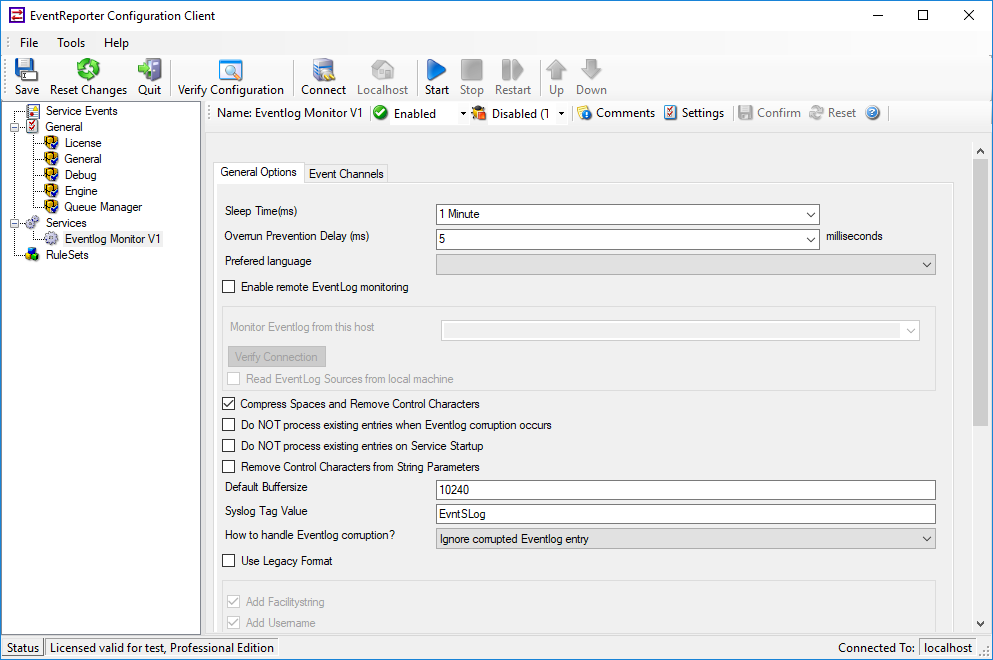This screenshot has width=993, height=660.
Task: Click the Verify Configuration magnifier icon
Action: (x=231, y=70)
